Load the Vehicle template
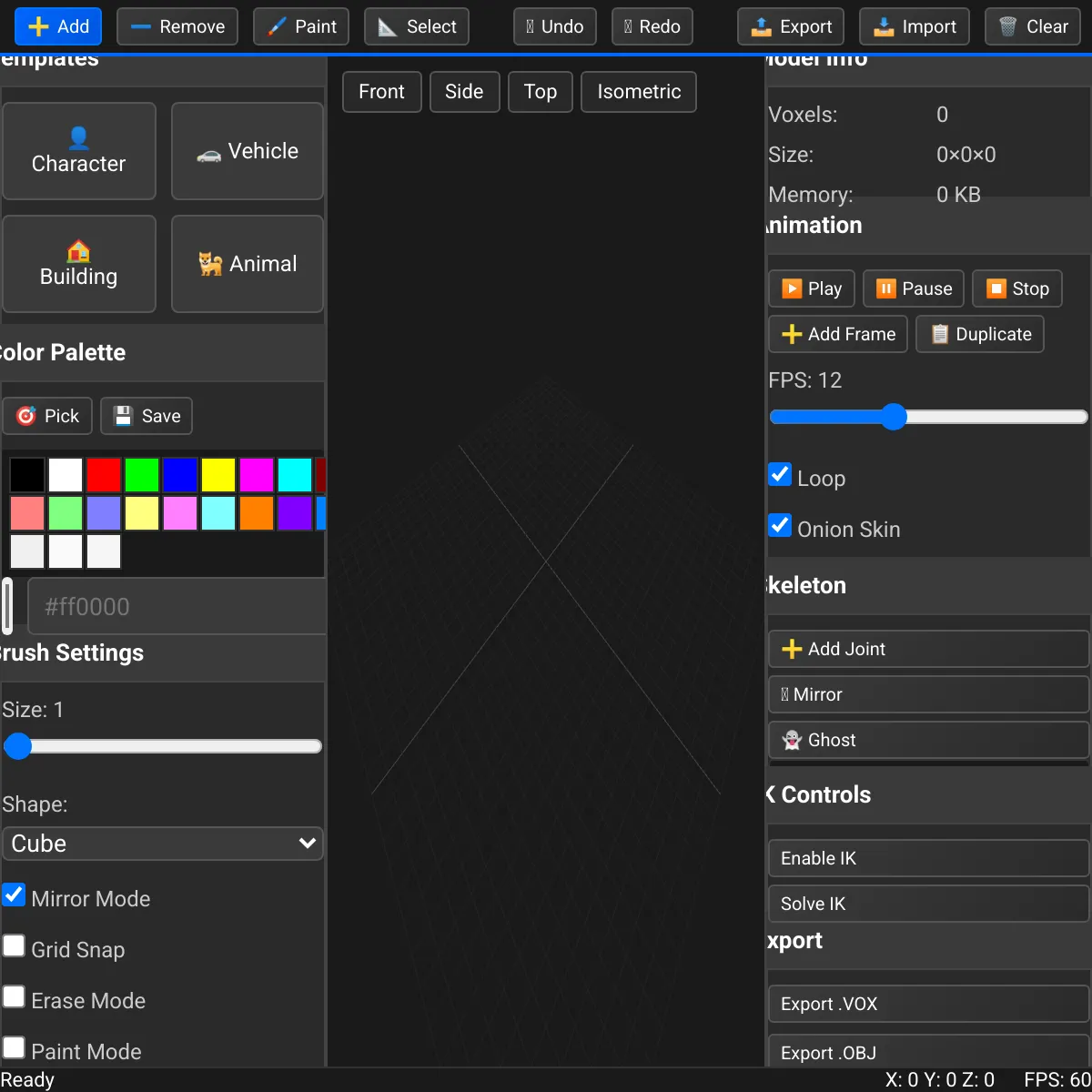Viewport: 1092px width, 1092px height. point(248,151)
